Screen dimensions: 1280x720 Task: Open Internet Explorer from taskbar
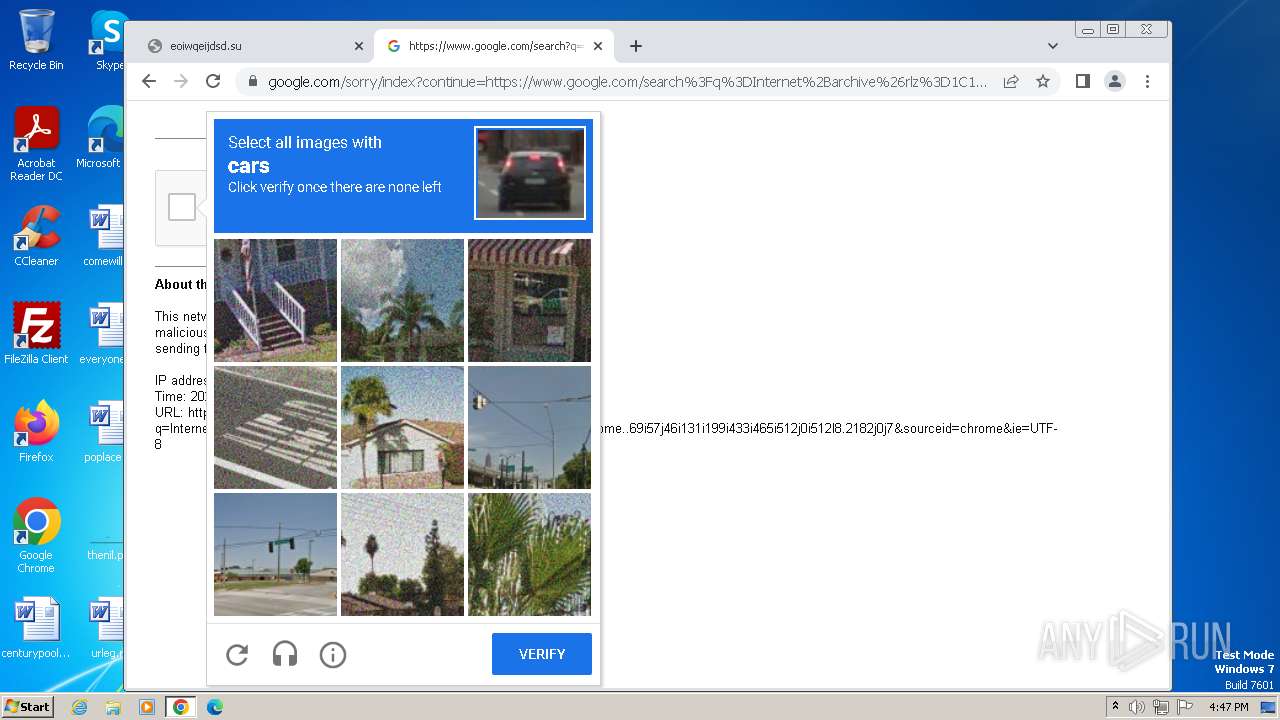click(x=79, y=707)
